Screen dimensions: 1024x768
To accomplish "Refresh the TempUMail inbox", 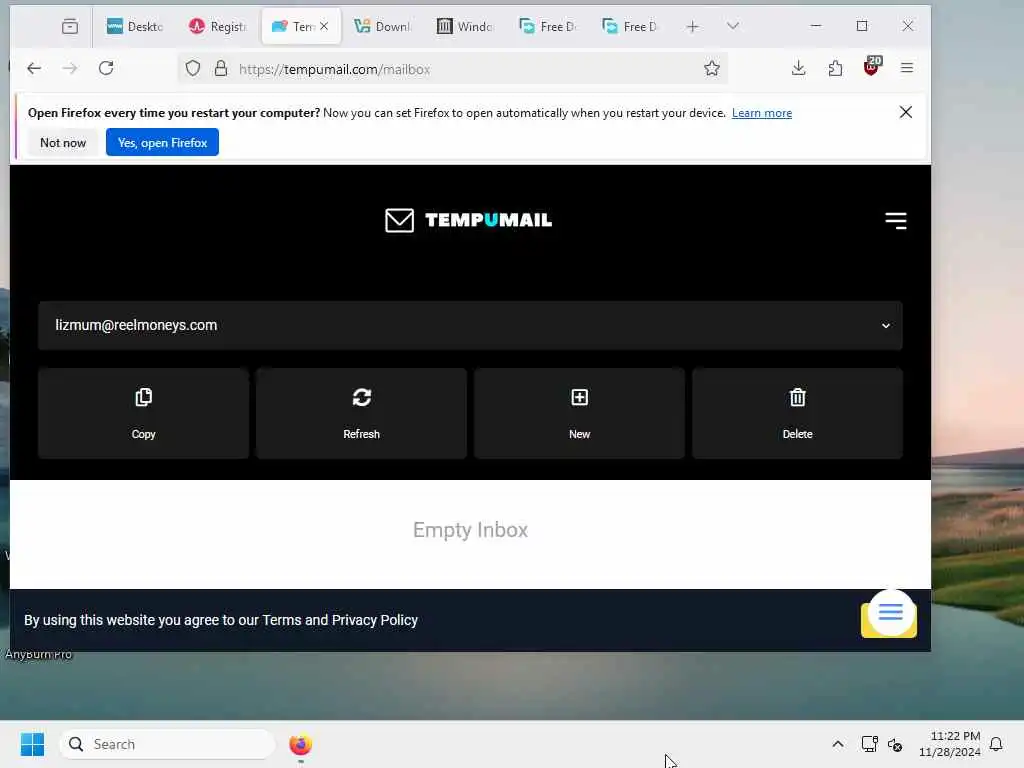I will pos(361,413).
